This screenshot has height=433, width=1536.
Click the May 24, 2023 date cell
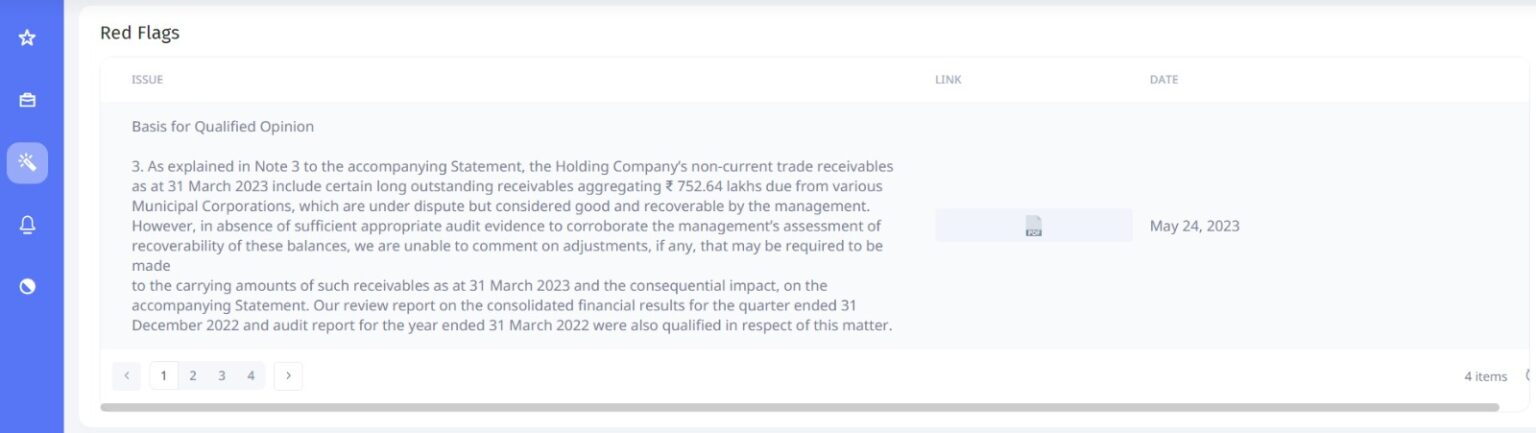click(1194, 226)
